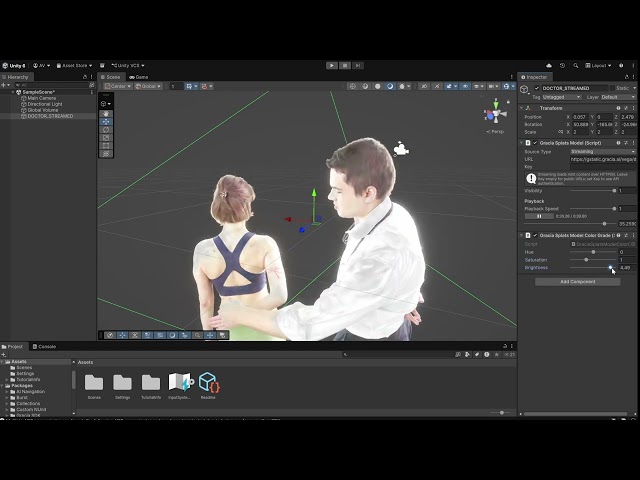This screenshot has height=480, width=640.
Task: Open the Transform component kebab menu
Action: tap(633, 108)
